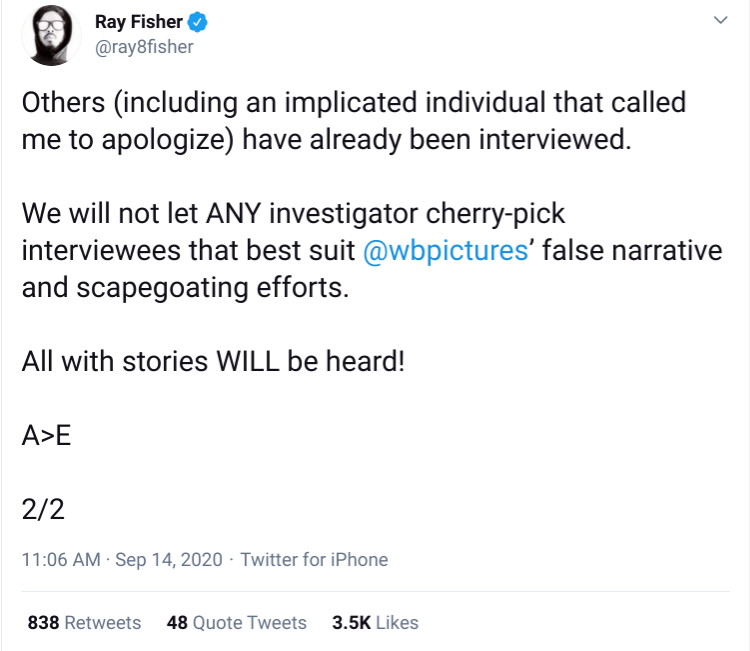
Task: Click the Ray Fisher display name
Action: point(139,23)
